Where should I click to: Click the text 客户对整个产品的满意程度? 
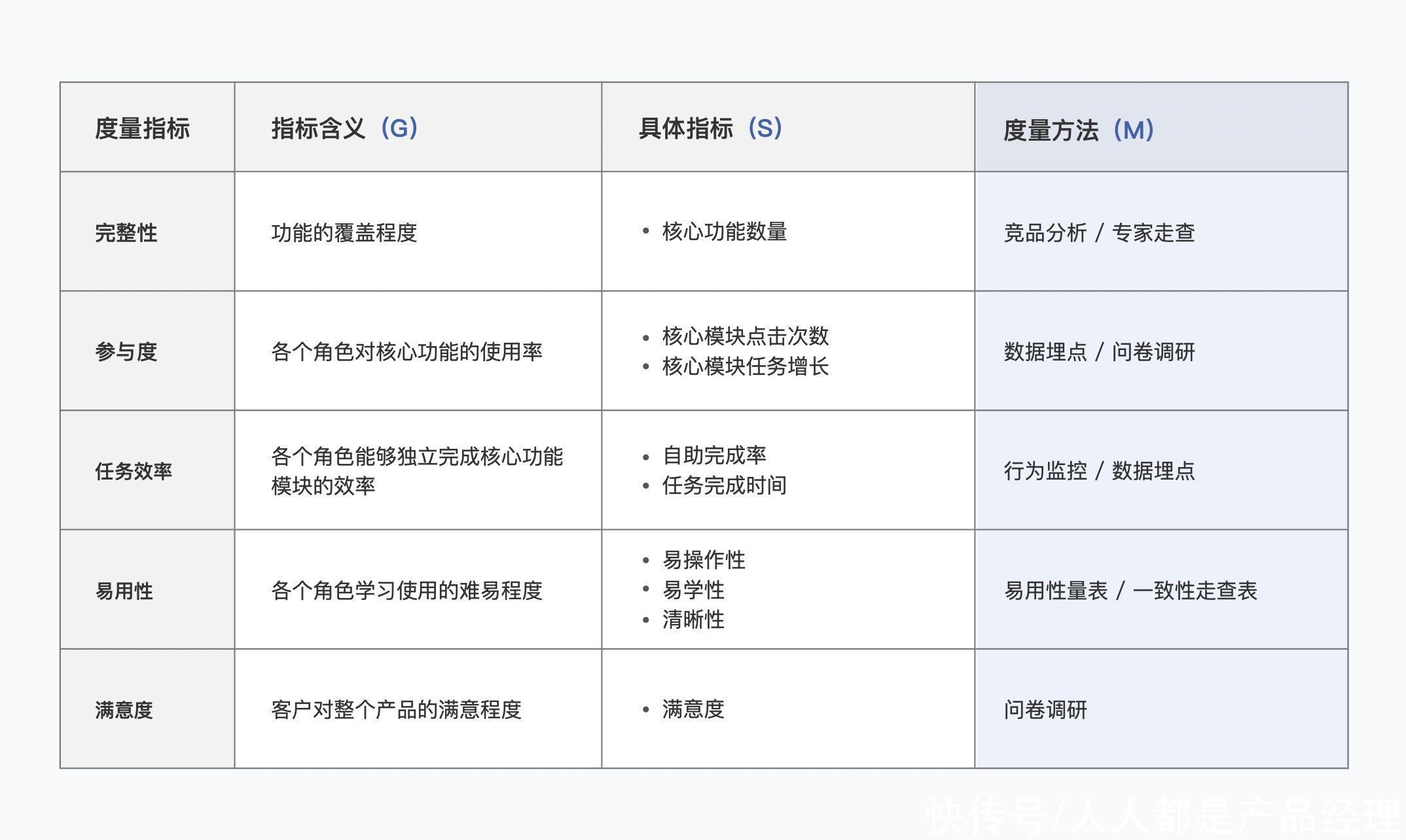click(x=397, y=710)
